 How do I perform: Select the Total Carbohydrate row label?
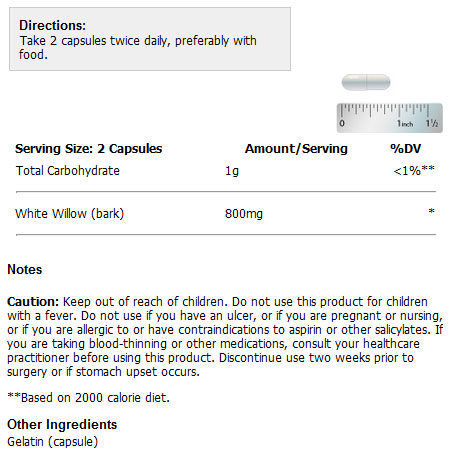pos(68,171)
